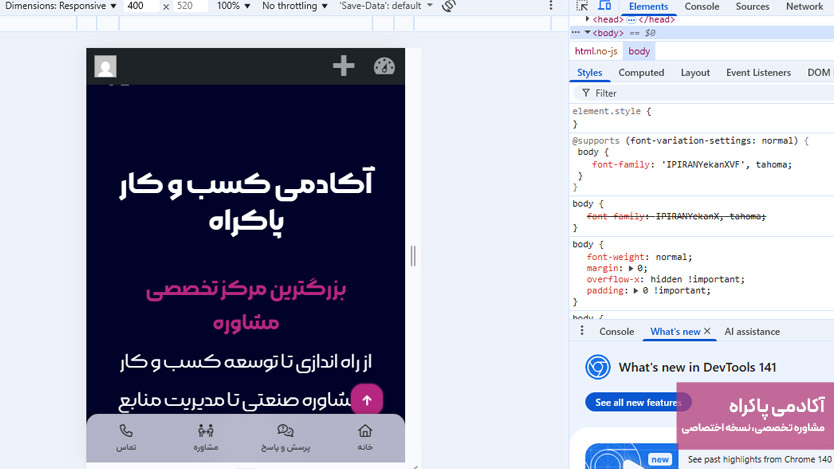The width and height of the screenshot is (834, 469).
Task: Open the dashboard gauge icon in header
Action: click(x=384, y=66)
